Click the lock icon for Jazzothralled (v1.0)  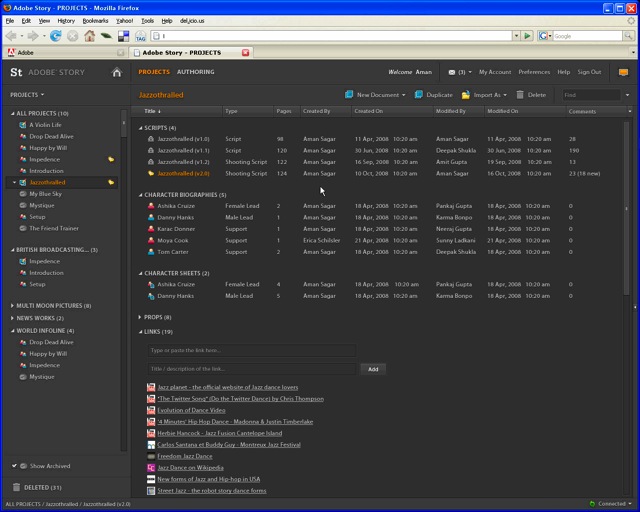[151, 139]
